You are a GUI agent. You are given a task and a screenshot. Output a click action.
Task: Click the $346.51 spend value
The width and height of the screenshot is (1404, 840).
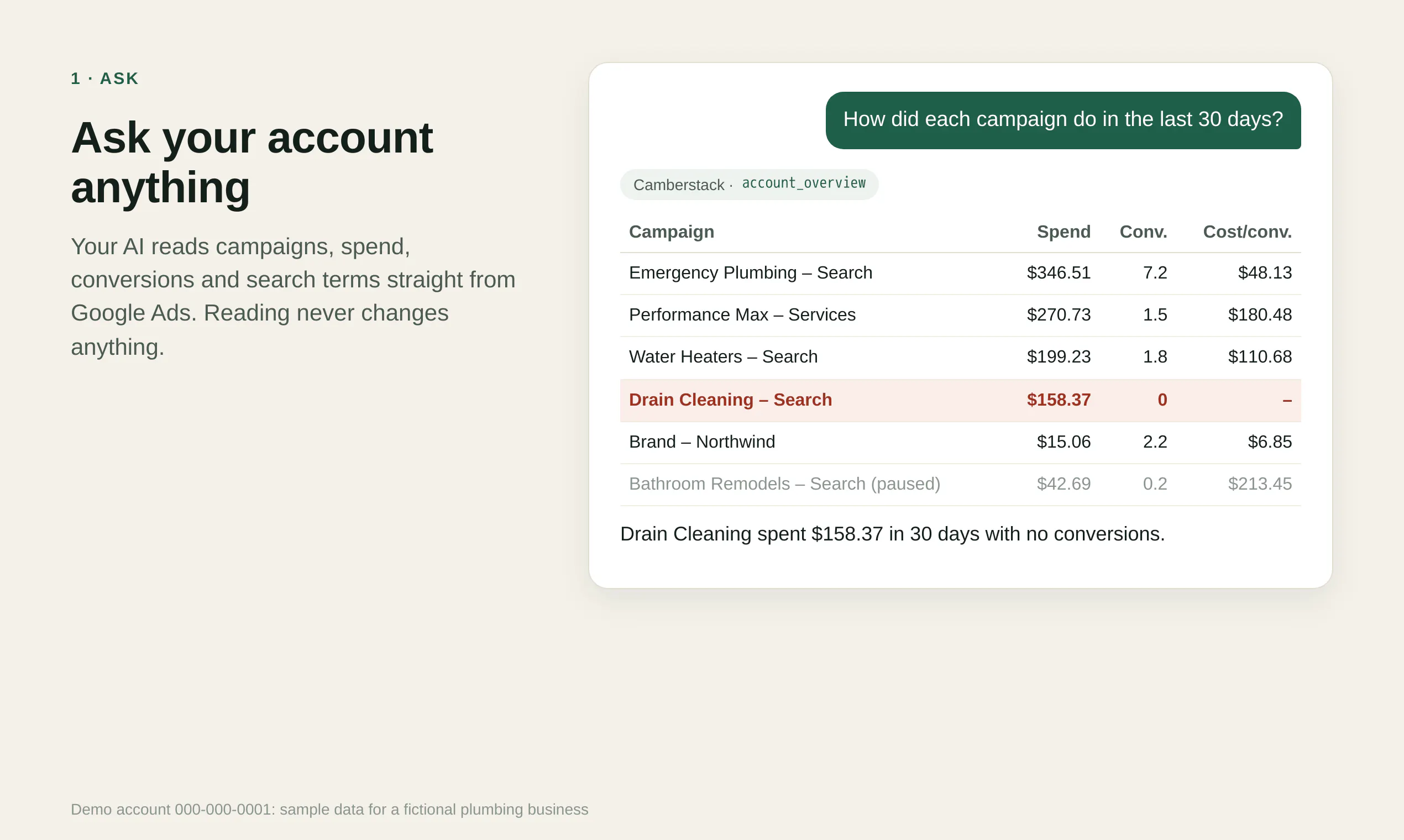[x=1058, y=273]
